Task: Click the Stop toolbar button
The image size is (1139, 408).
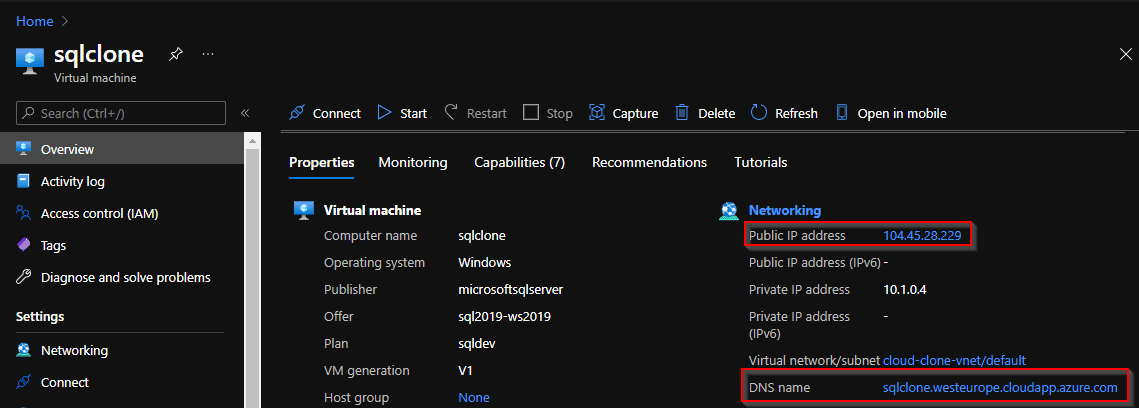Action: pyautogui.click(x=548, y=113)
